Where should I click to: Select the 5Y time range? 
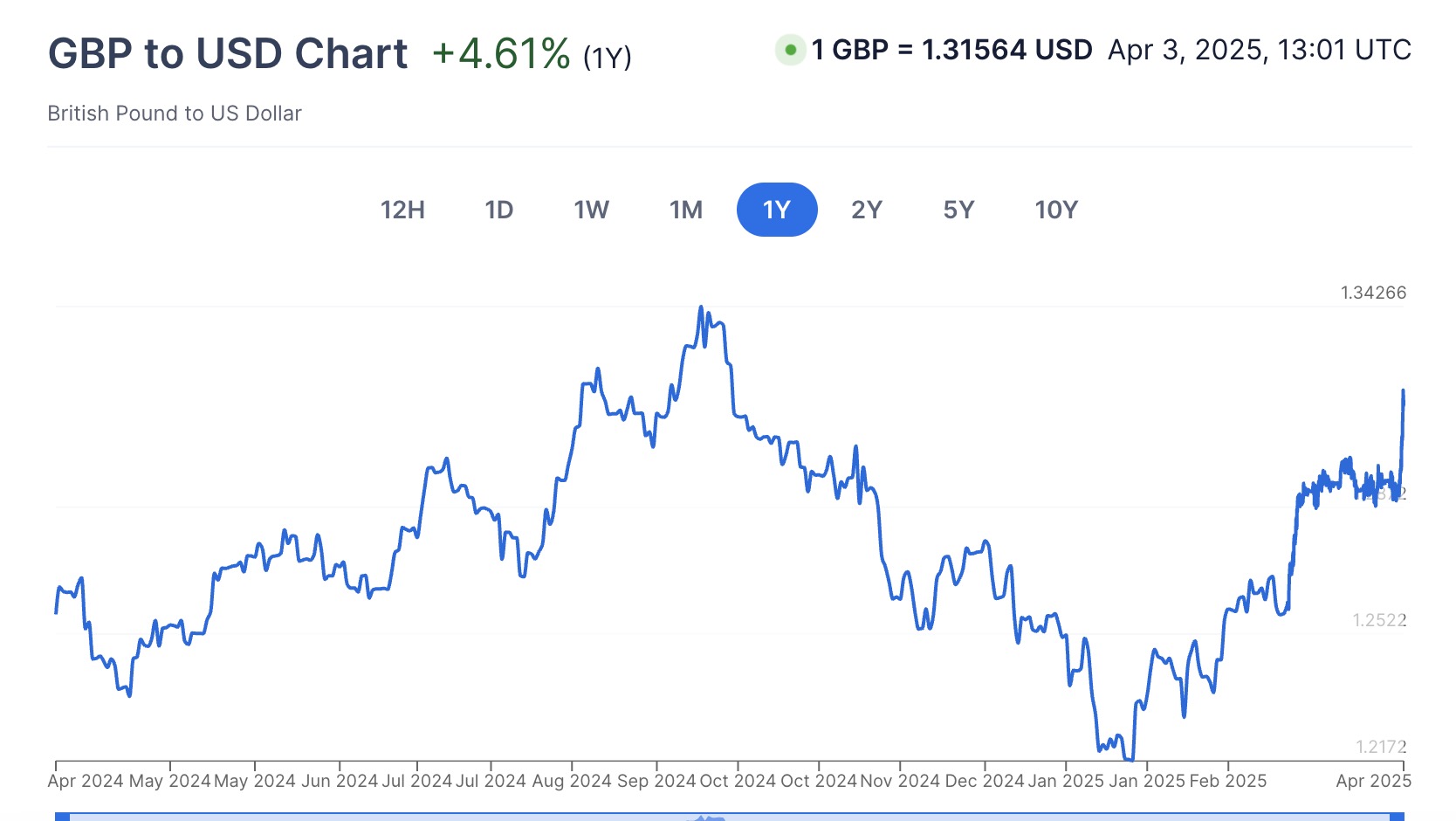point(958,210)
